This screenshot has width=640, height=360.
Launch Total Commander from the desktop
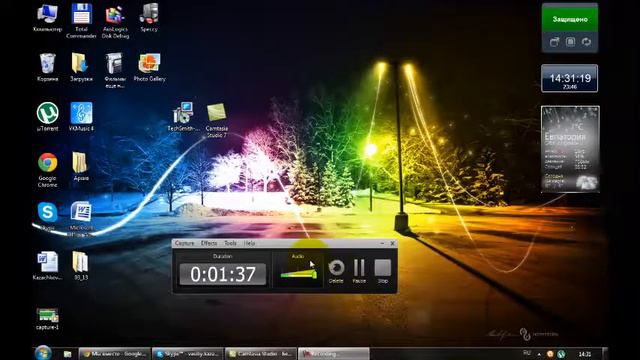pos(81,21)
